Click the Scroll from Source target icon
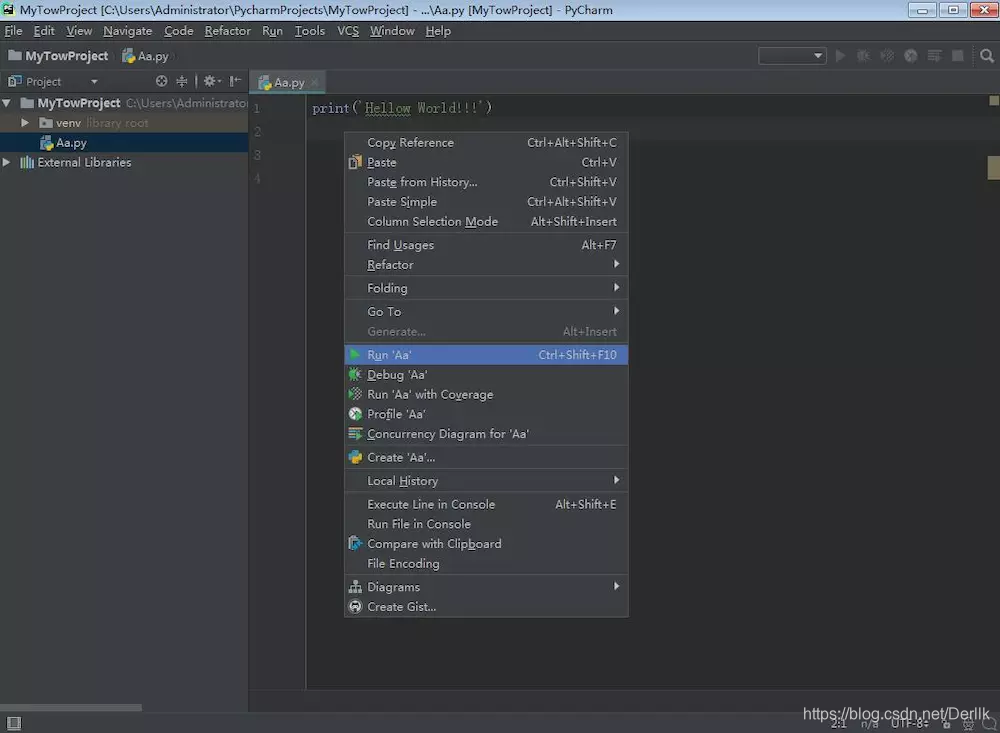Viewport: 1000px width, 733px height. [x=161, y=81]
